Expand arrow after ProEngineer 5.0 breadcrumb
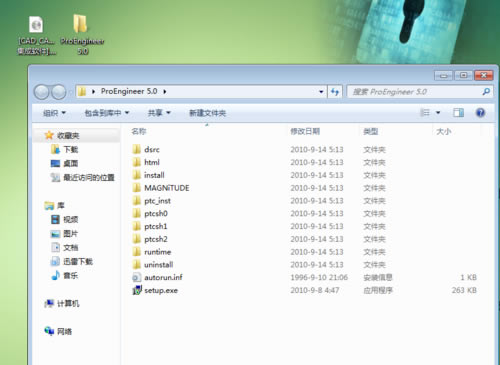The width and height of the screenshot is (500, 365). click(165, 91)
